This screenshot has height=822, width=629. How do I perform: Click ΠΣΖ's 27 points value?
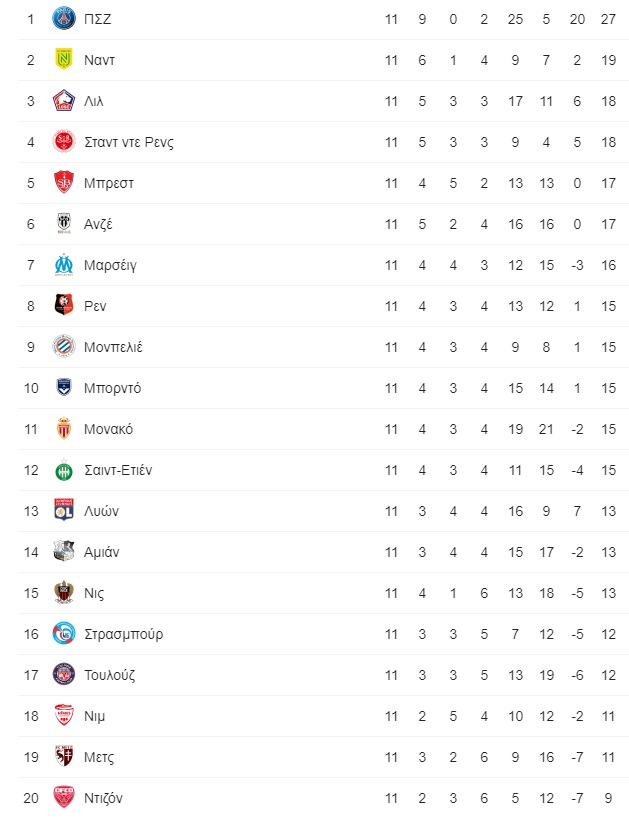coord(608,19)
